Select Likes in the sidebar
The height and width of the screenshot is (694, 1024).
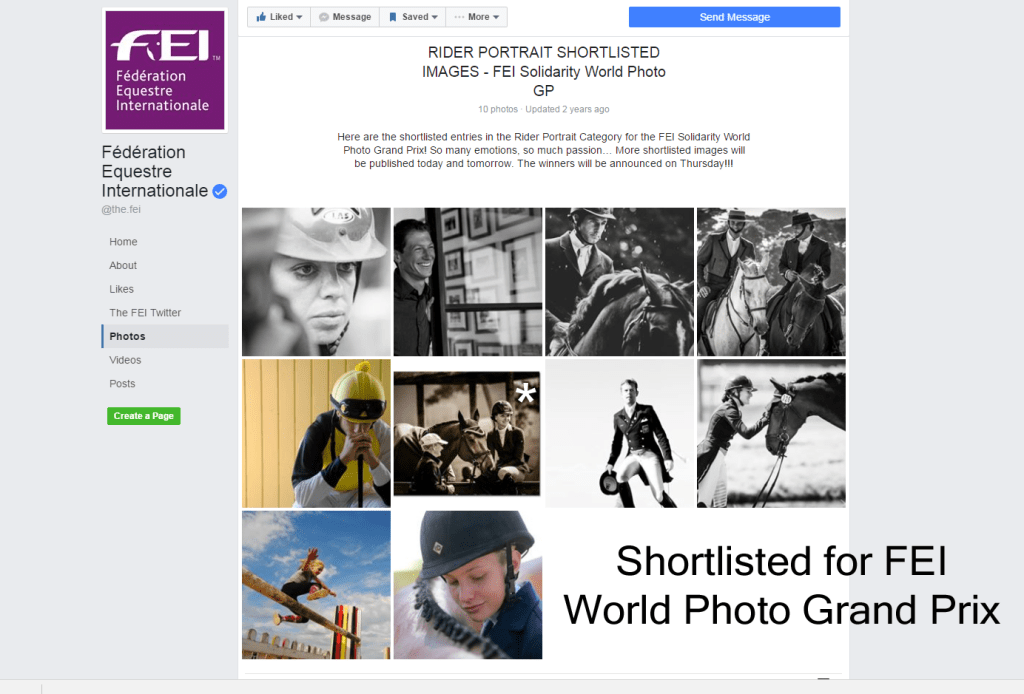pos(121,289)
